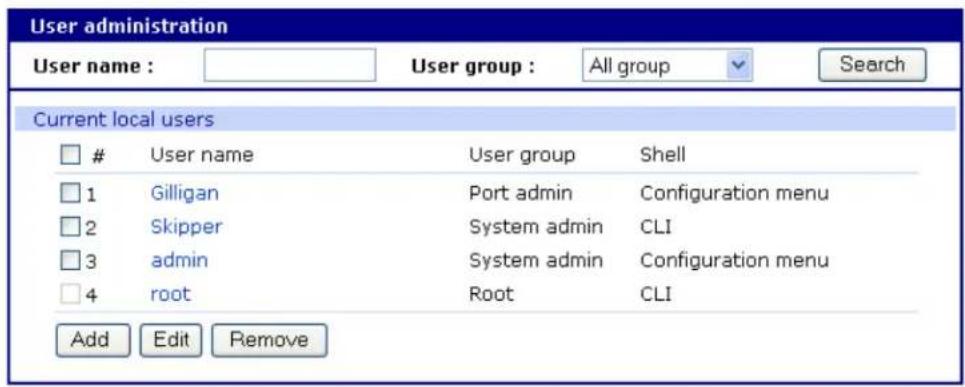The image size is (965, 387).
Task: Click CLI in Skipper's row
Action: point(655,228)
